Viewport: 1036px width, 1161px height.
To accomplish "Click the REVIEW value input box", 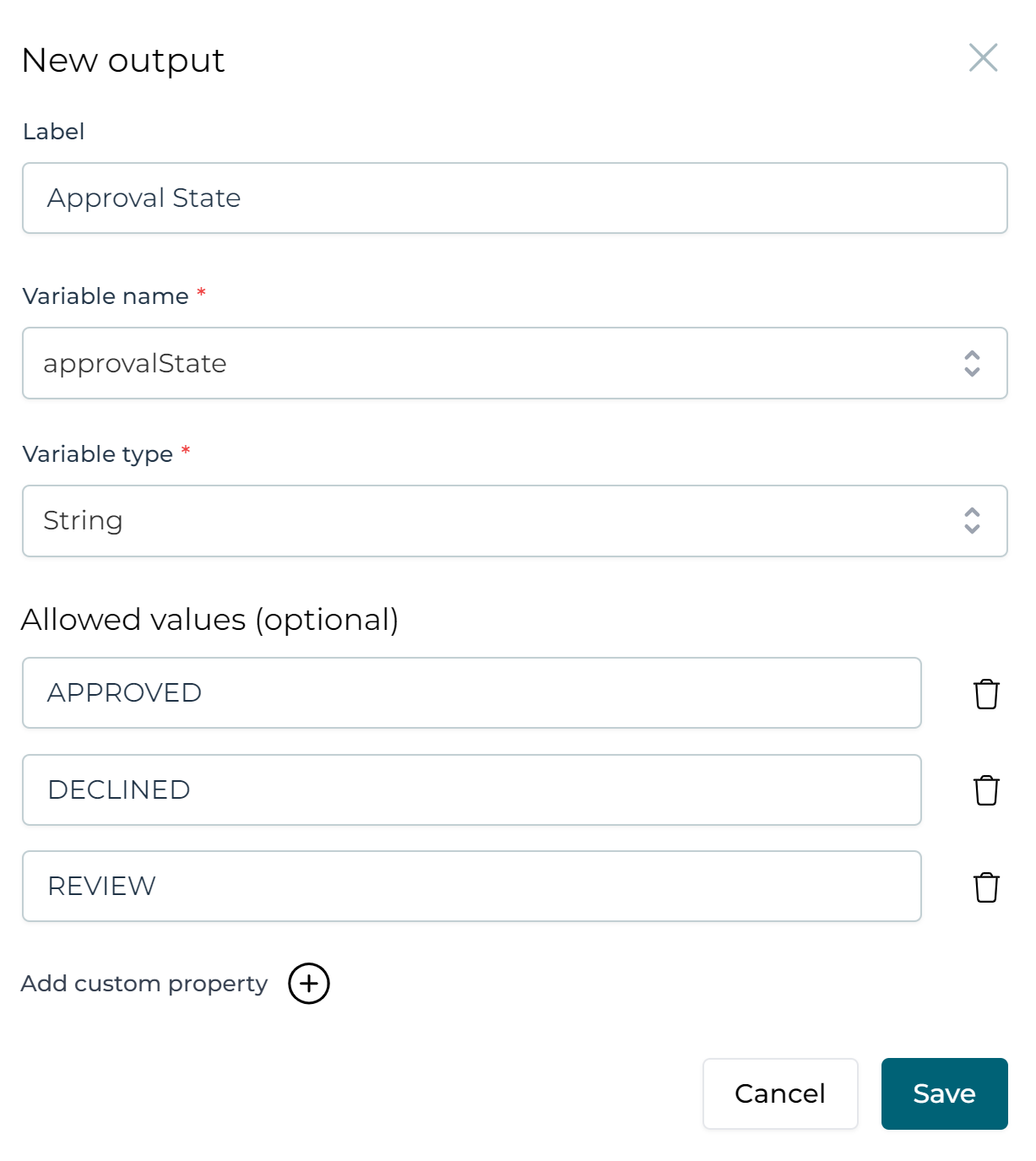I will click(x=471, y=887).
